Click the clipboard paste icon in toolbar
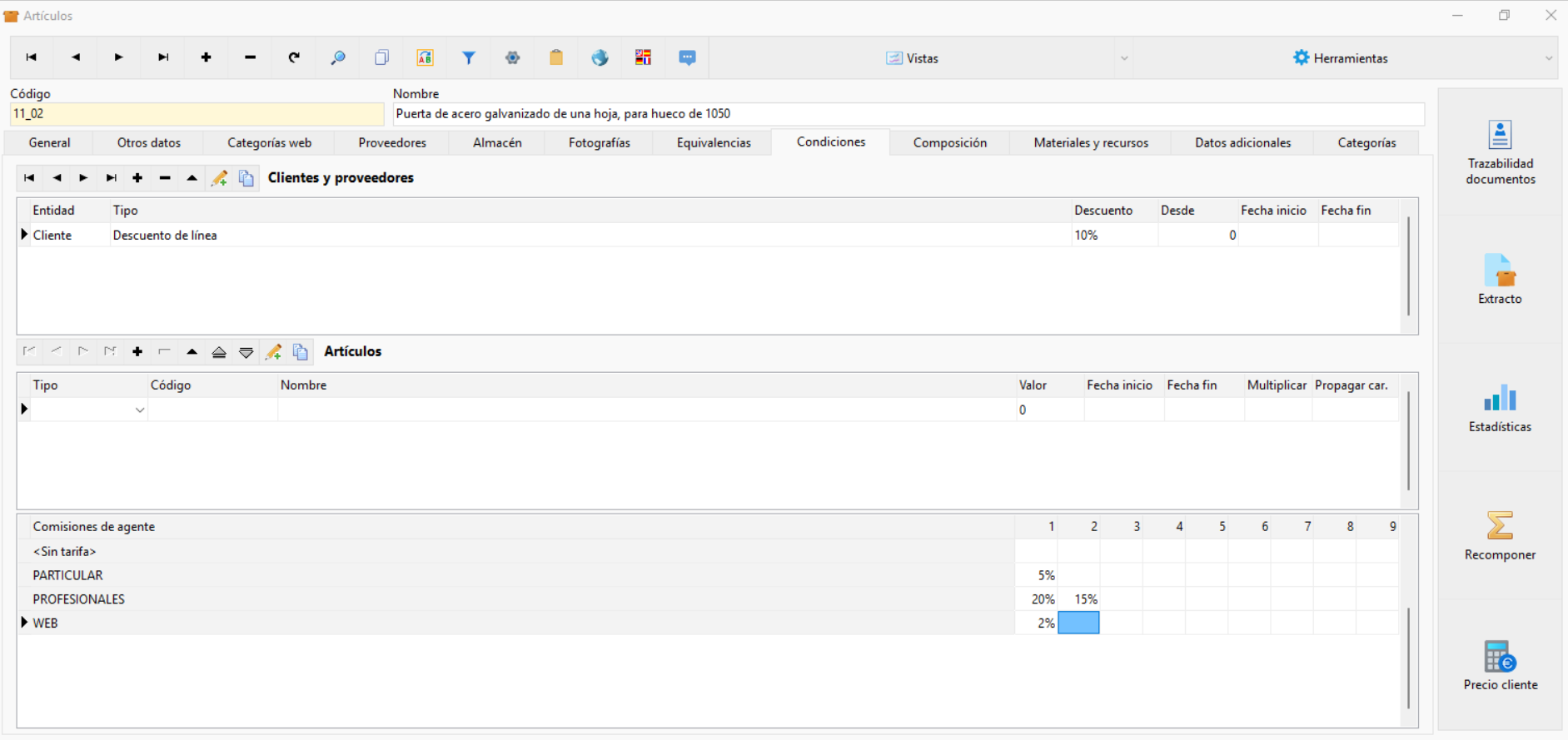 [556, 57]
